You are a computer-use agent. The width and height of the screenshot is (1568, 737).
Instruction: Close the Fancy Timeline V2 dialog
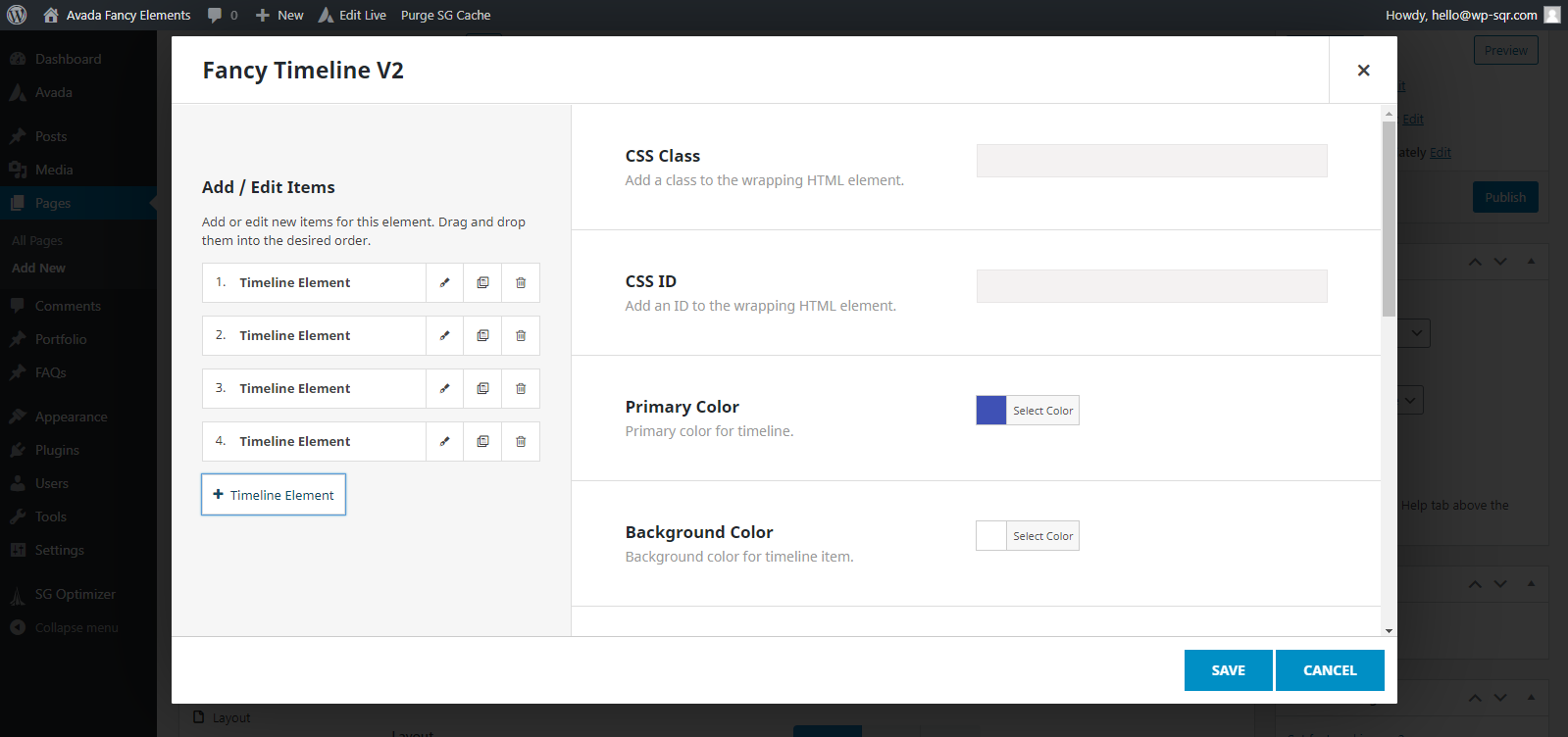(x=1363, y=70)
